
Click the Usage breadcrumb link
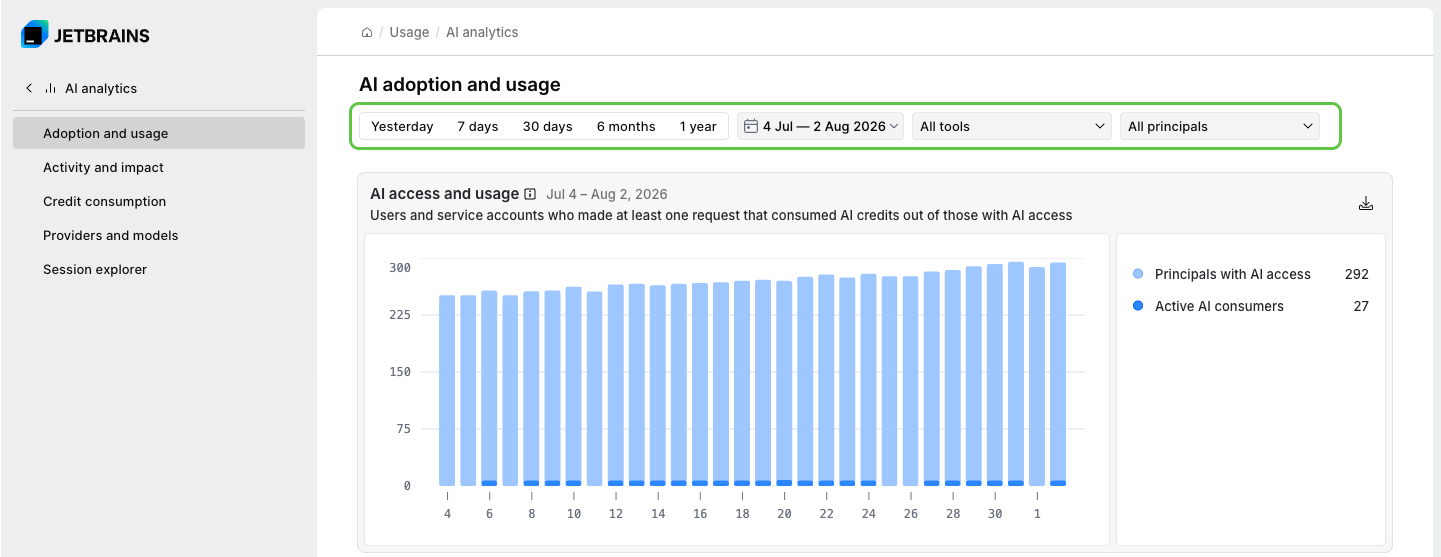click(409, 32)
